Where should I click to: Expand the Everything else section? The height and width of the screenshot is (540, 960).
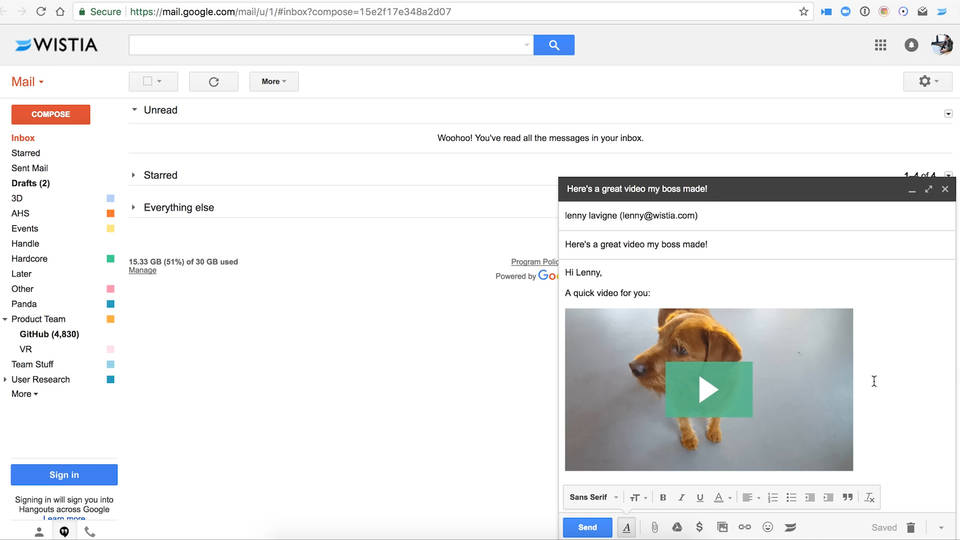click(x=133, y=208)
